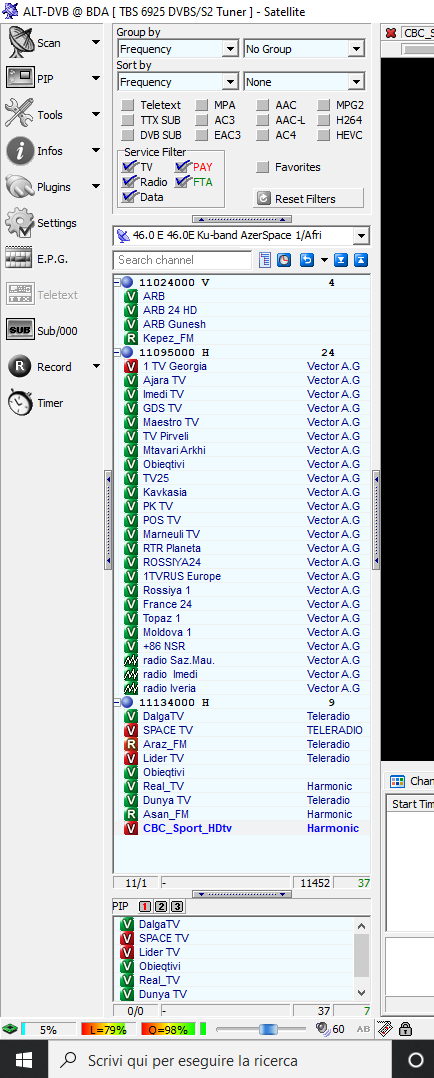
Task: Collapse the 11095000 H frequency group
Action: tap(117, 353)
